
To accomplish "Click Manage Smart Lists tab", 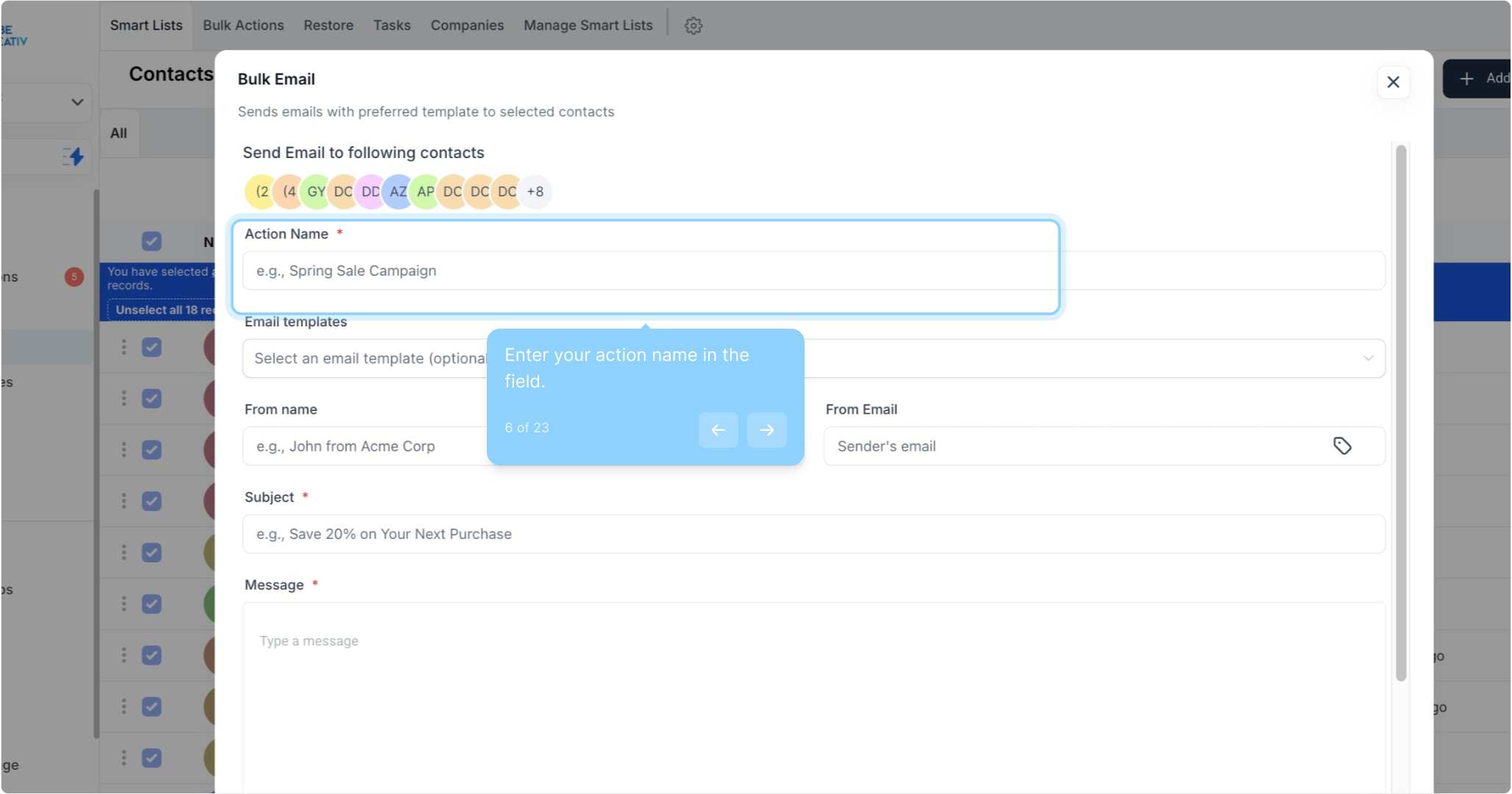I will click(588, 26).
